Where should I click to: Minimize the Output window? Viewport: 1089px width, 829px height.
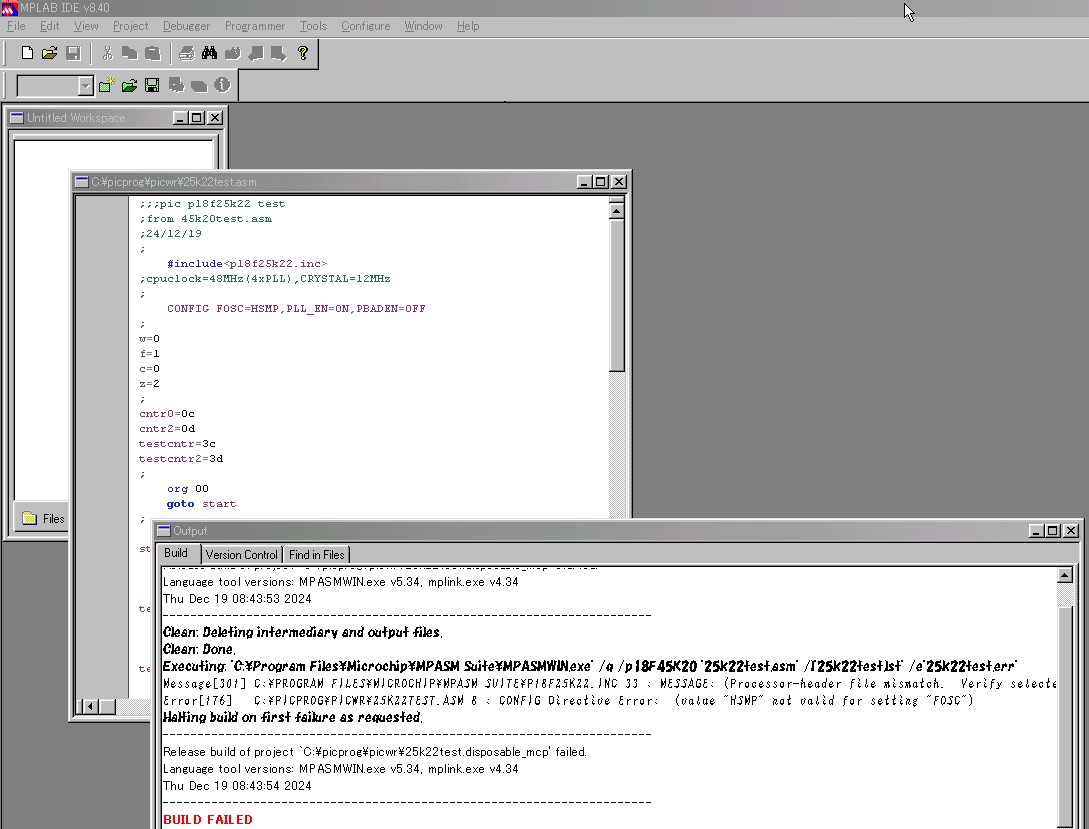coord(1036,531)
